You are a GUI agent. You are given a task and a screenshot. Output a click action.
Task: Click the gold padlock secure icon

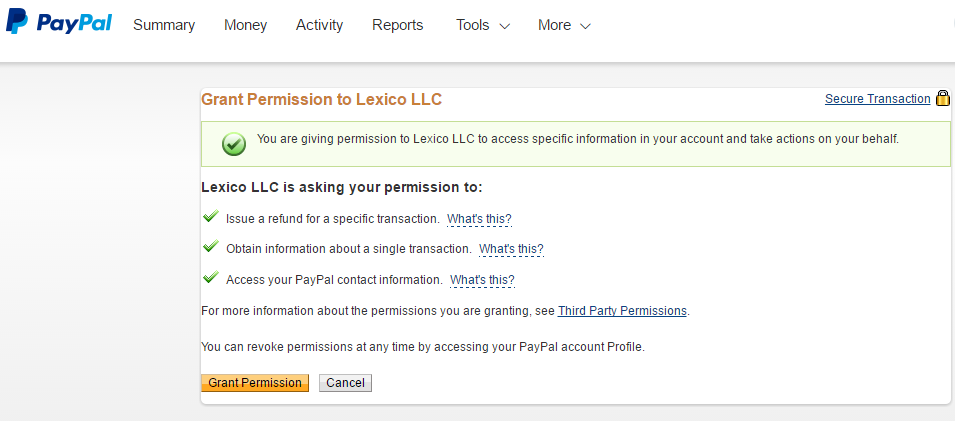pyautogui.click(x=942, y=98)
